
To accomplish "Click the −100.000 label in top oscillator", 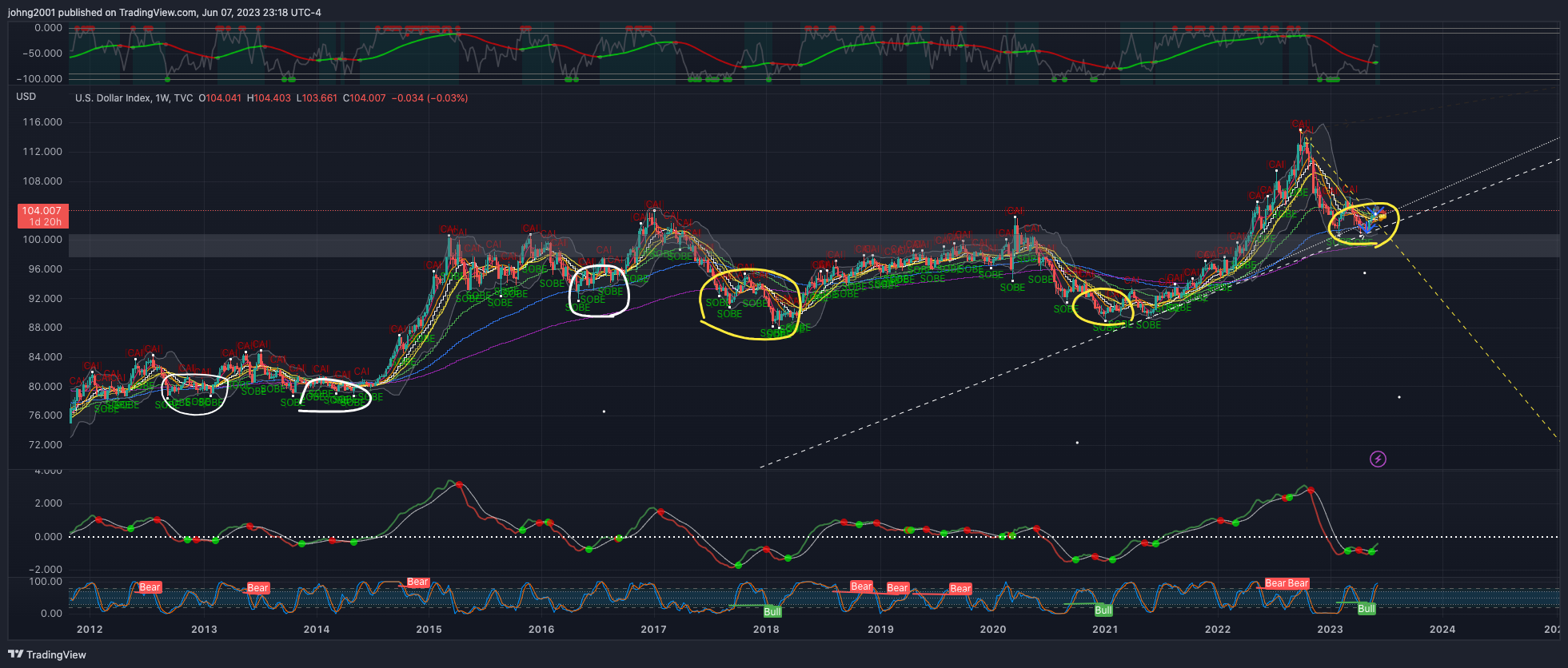I will tap(38, 79).
